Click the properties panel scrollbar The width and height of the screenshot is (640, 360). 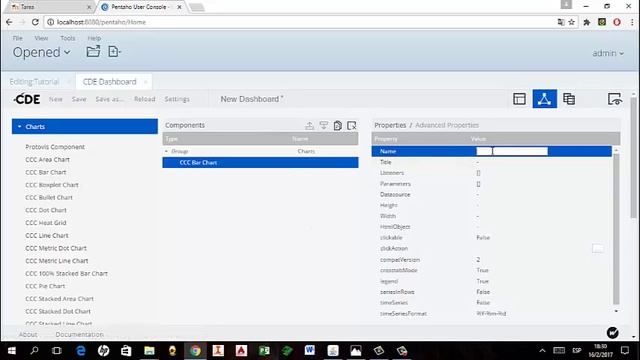pos(616,229)
